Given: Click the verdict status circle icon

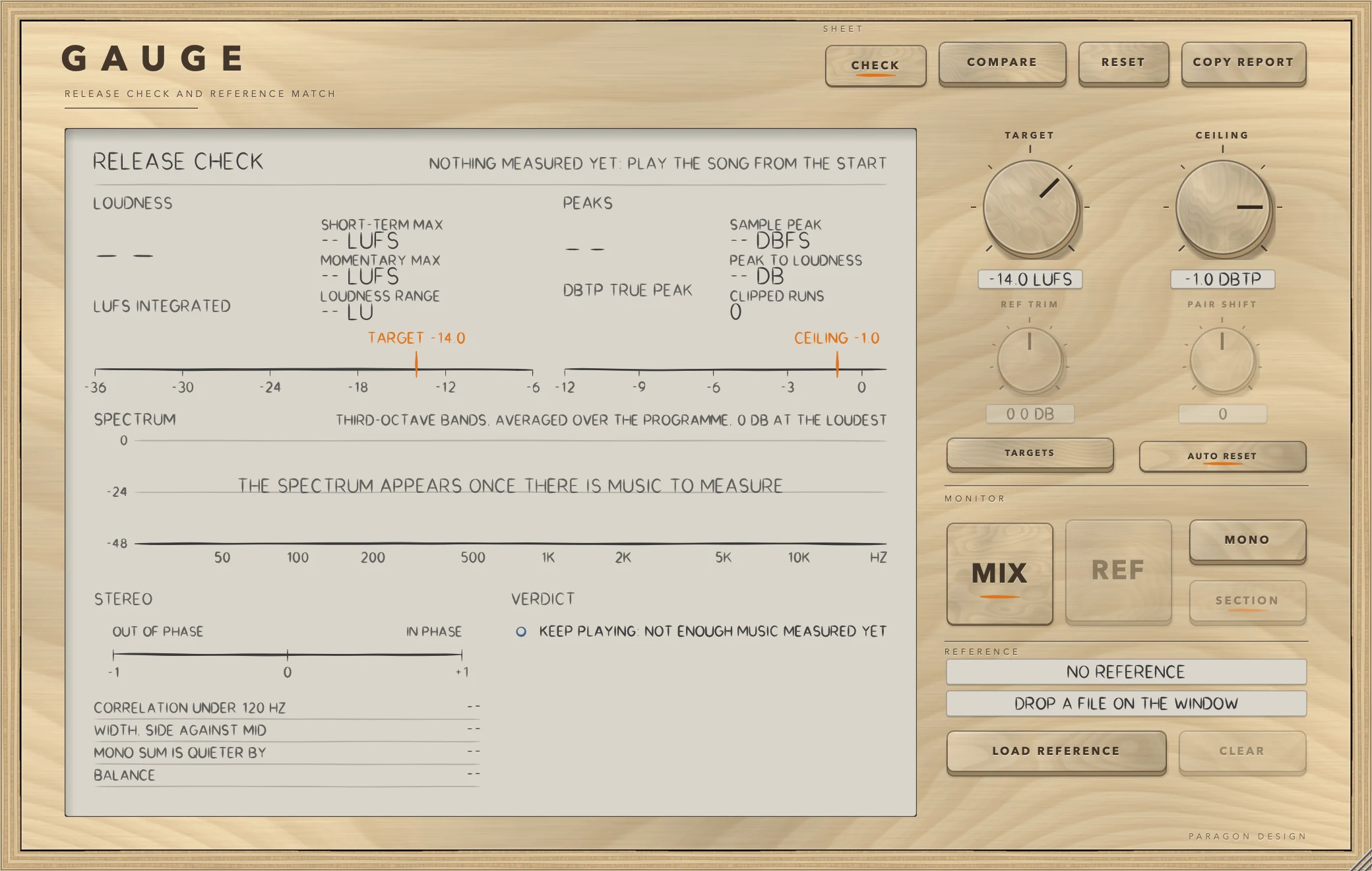Looking at the screenshot, I should (x=521, y=631).
